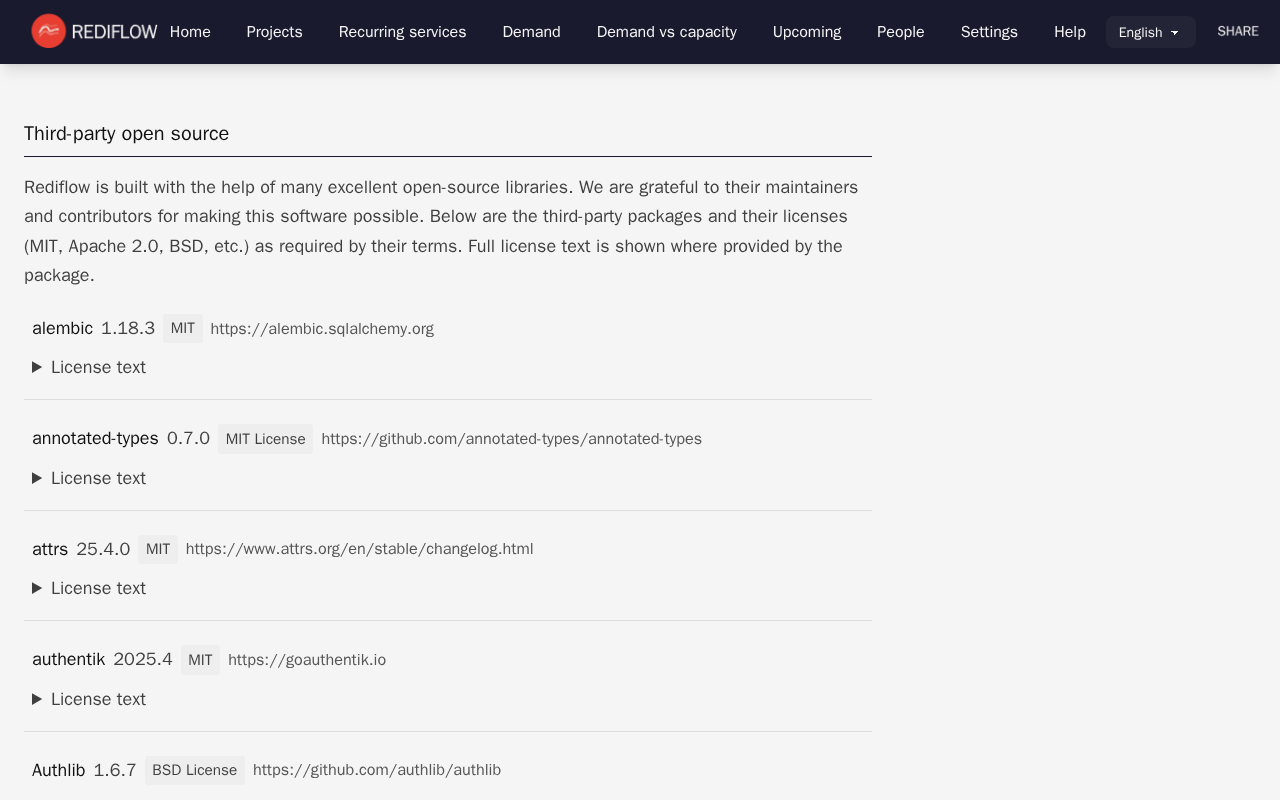This screenshot has height=800, width=1280.
Task: Open the People page
Action: 900,32
